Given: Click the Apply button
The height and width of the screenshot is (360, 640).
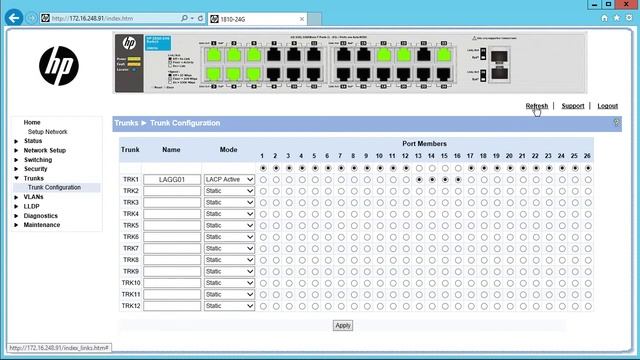Looking at the screenshot, I should coord(342,325).
